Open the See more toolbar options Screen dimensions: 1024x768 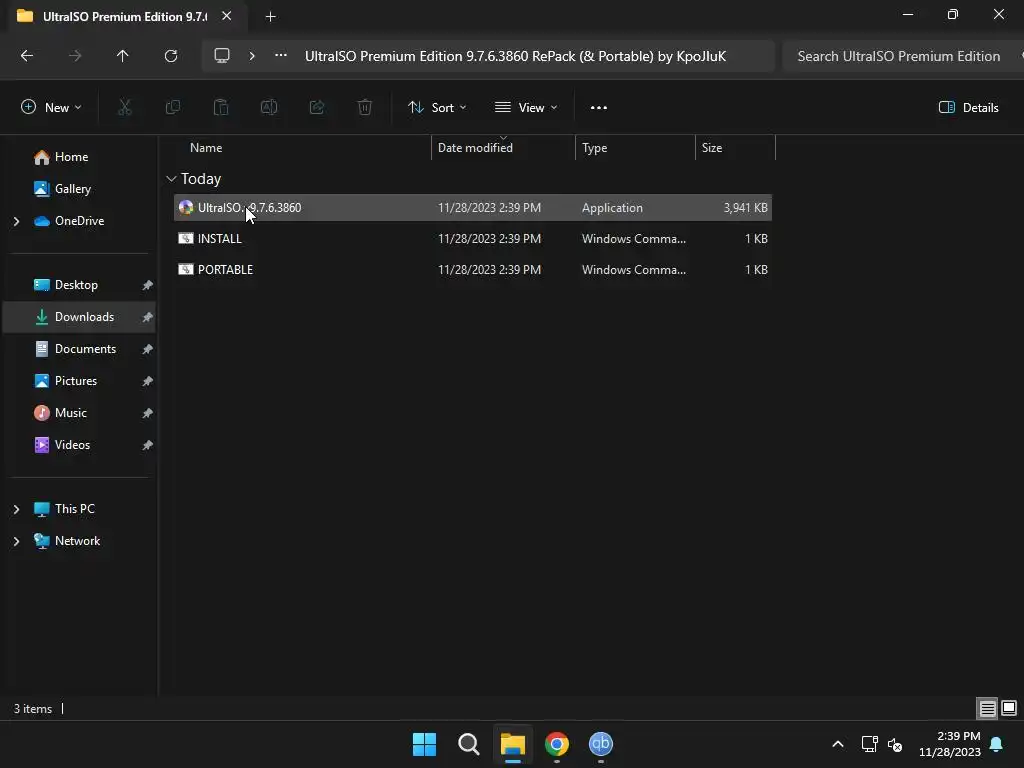pos(599,108)
